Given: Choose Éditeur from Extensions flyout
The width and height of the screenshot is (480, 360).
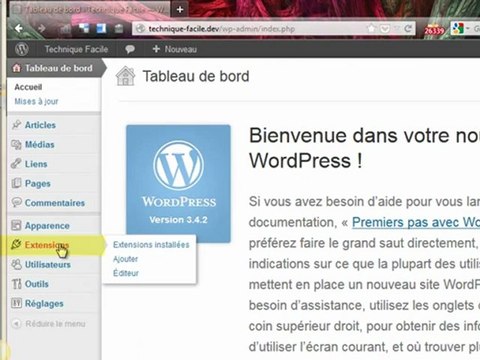Looking at the screenshot, I should [x=126, y=273].
